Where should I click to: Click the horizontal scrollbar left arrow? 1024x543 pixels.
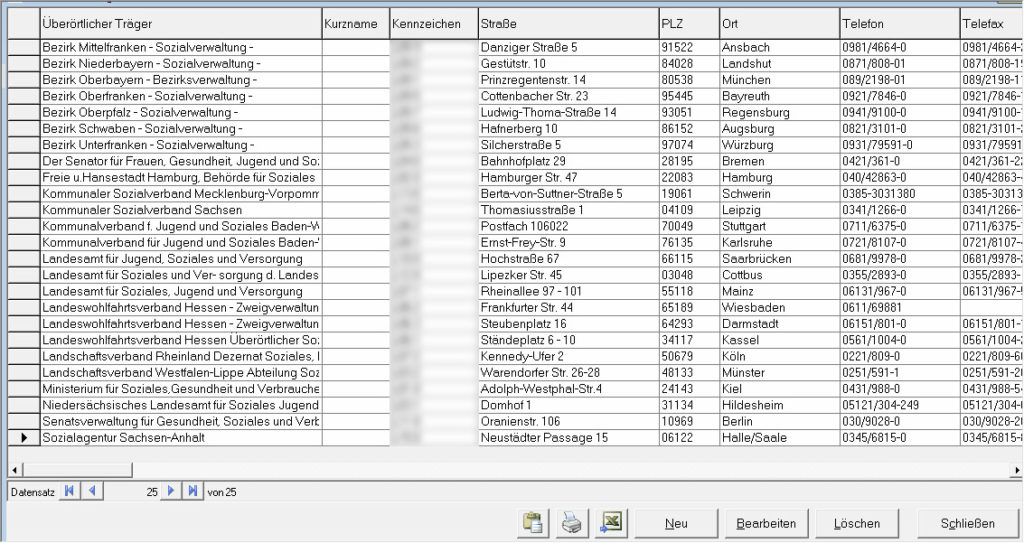tap(14, 468)
